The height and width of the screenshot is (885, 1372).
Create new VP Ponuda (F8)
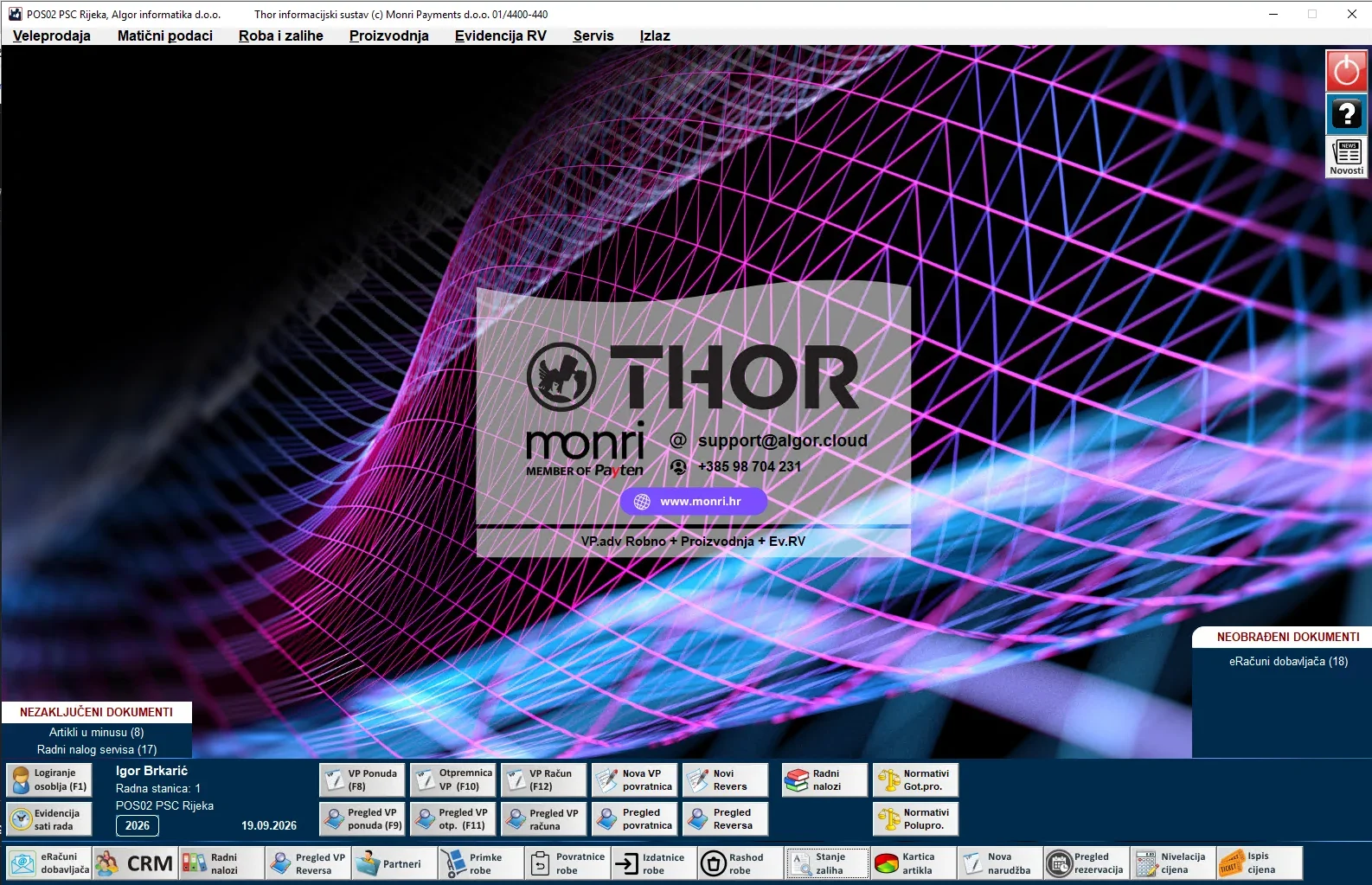pos(362,779)
